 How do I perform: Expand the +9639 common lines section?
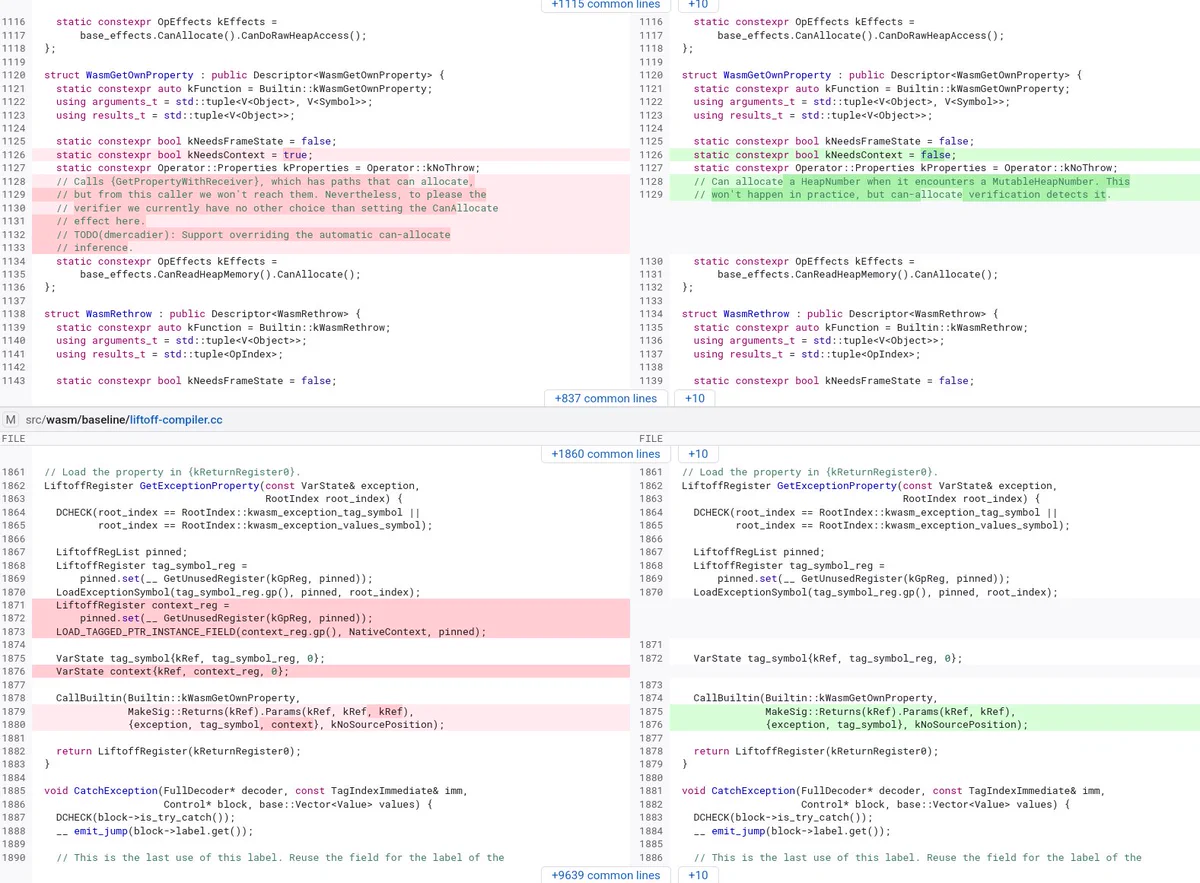pos(606,875)
